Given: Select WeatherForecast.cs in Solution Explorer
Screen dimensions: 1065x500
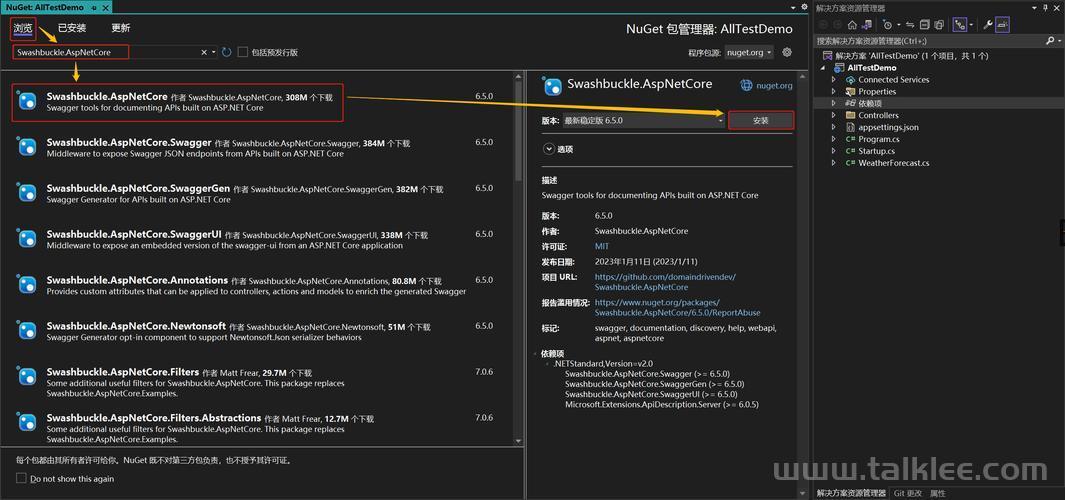Looking at the screenshot, I should (x=893, y=163).
